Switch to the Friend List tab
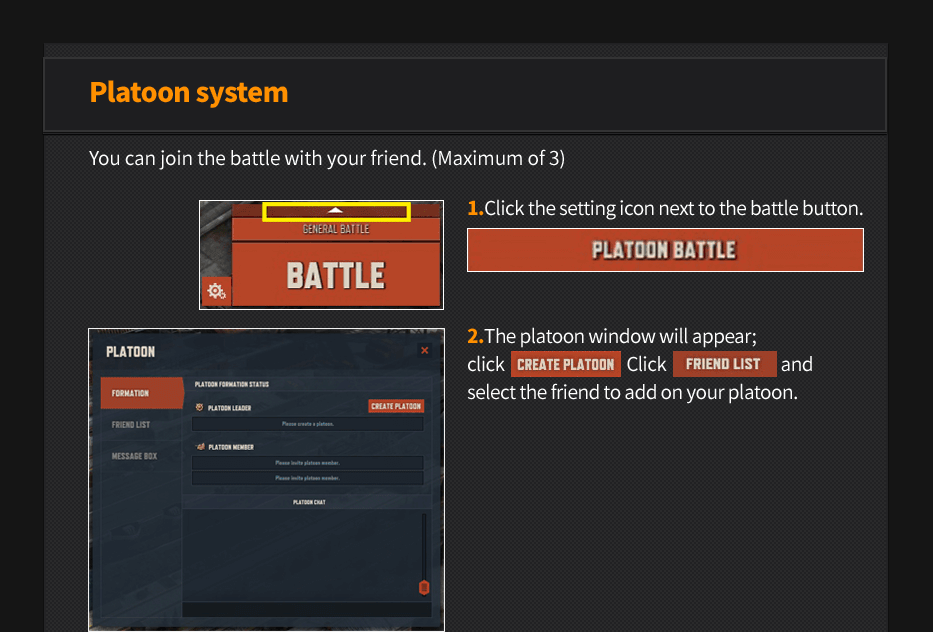Screen dimensions: 933x632 pyautogui.click(x=132, y=425)
